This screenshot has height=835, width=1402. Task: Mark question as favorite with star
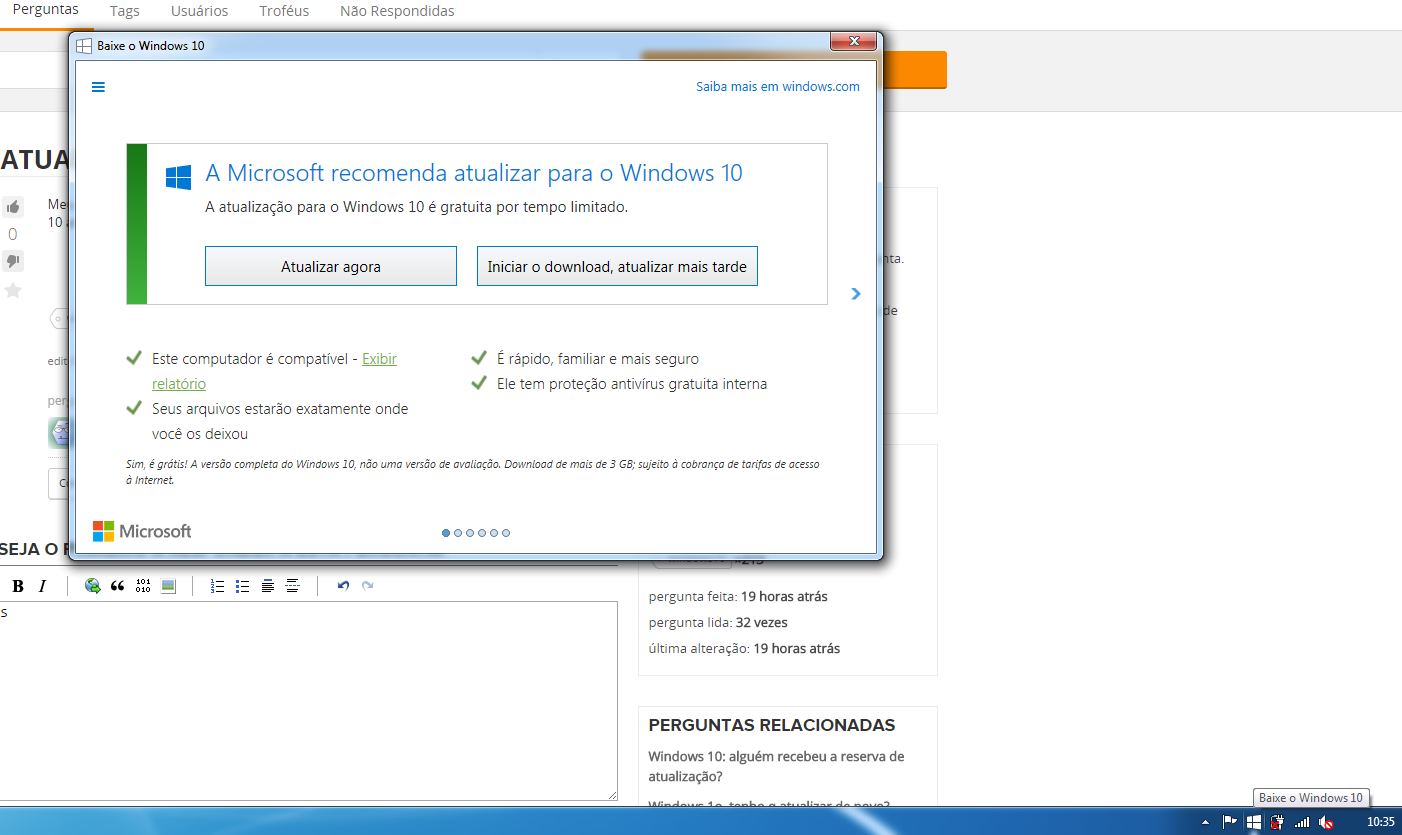point(13,290)
